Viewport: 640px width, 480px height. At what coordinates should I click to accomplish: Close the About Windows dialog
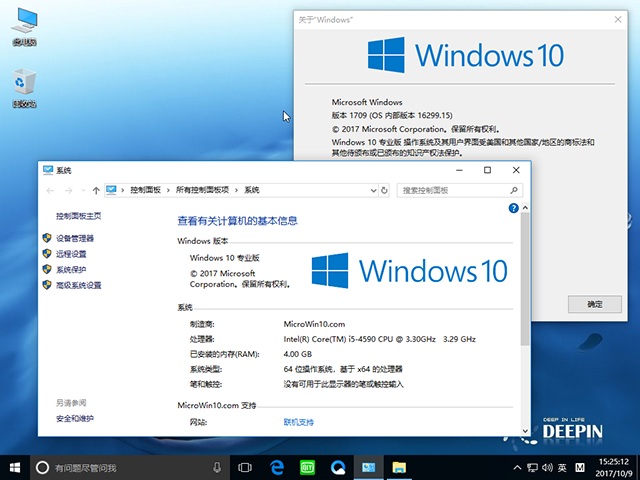pyautogui.click(x=618, y=19)
